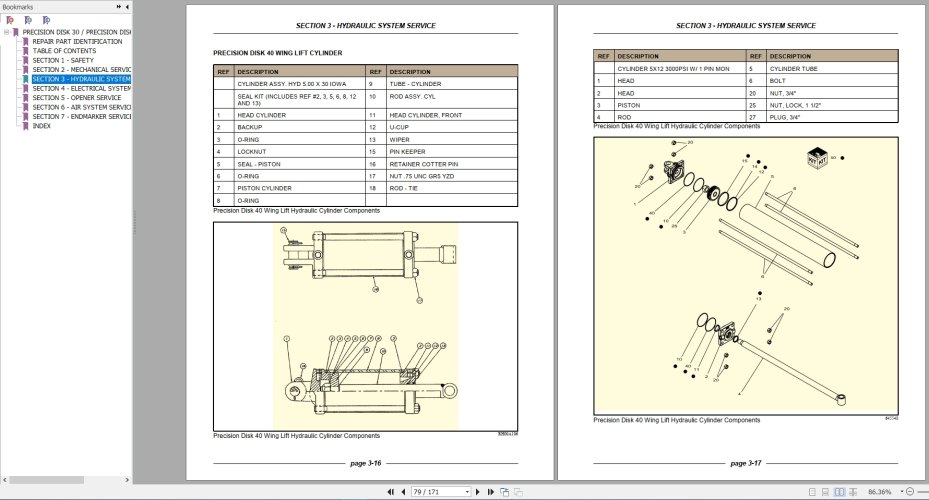
Task: Expand the Bookmarks panel with double arrow
Action: 118,7
